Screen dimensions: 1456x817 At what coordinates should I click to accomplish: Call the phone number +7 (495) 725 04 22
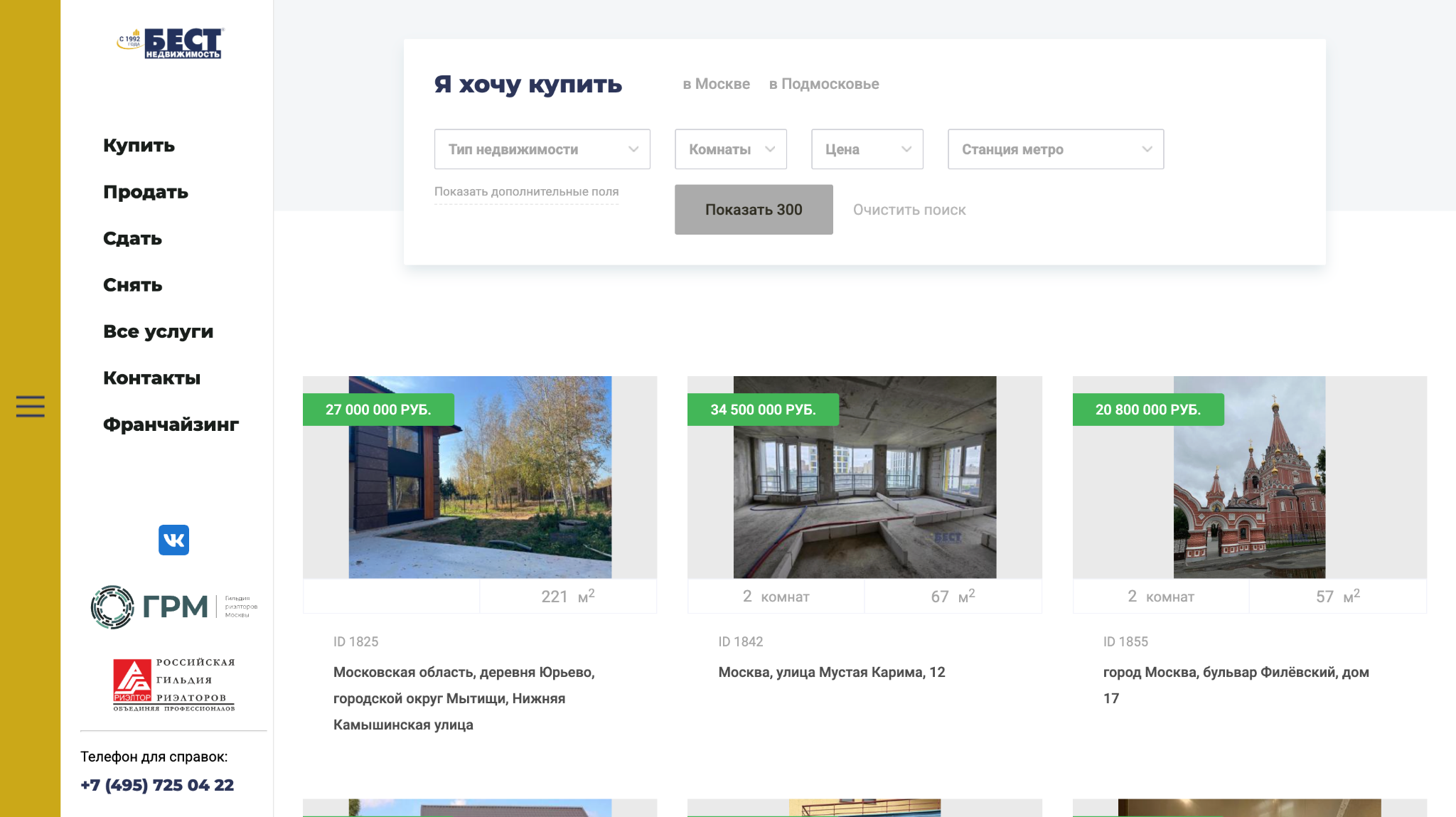click(x=157, y=785)
